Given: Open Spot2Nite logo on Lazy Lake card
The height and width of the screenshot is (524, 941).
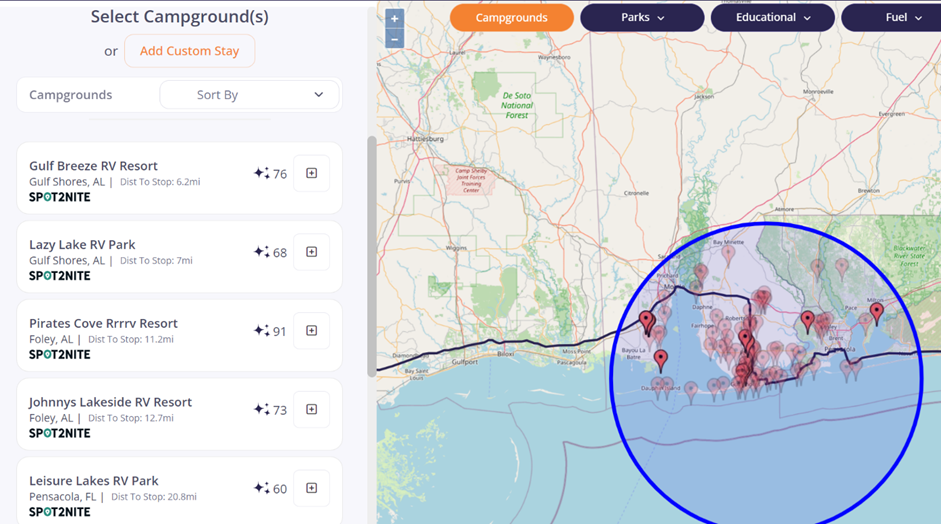Looking at the screenshot, I should pos(59,276).
